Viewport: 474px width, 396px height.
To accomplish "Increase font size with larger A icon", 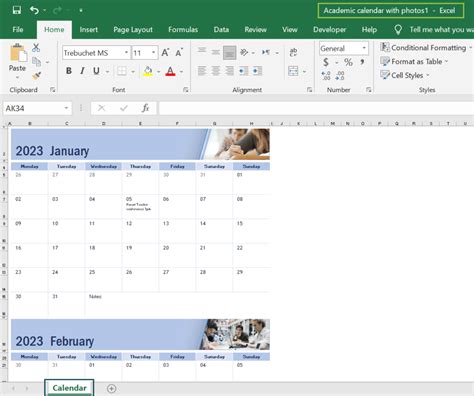I will pos(165,52).
